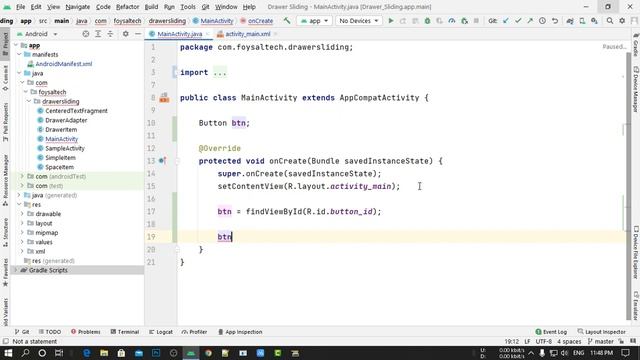Viewport: 640px width, 360px height.
Task: Click the editor vertical scrollbar
Action: point(628,186)
